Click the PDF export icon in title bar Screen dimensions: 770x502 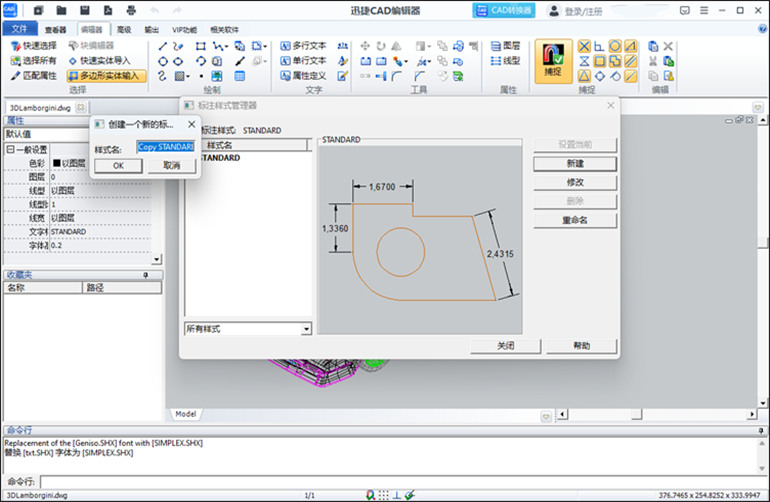(108, 10)
